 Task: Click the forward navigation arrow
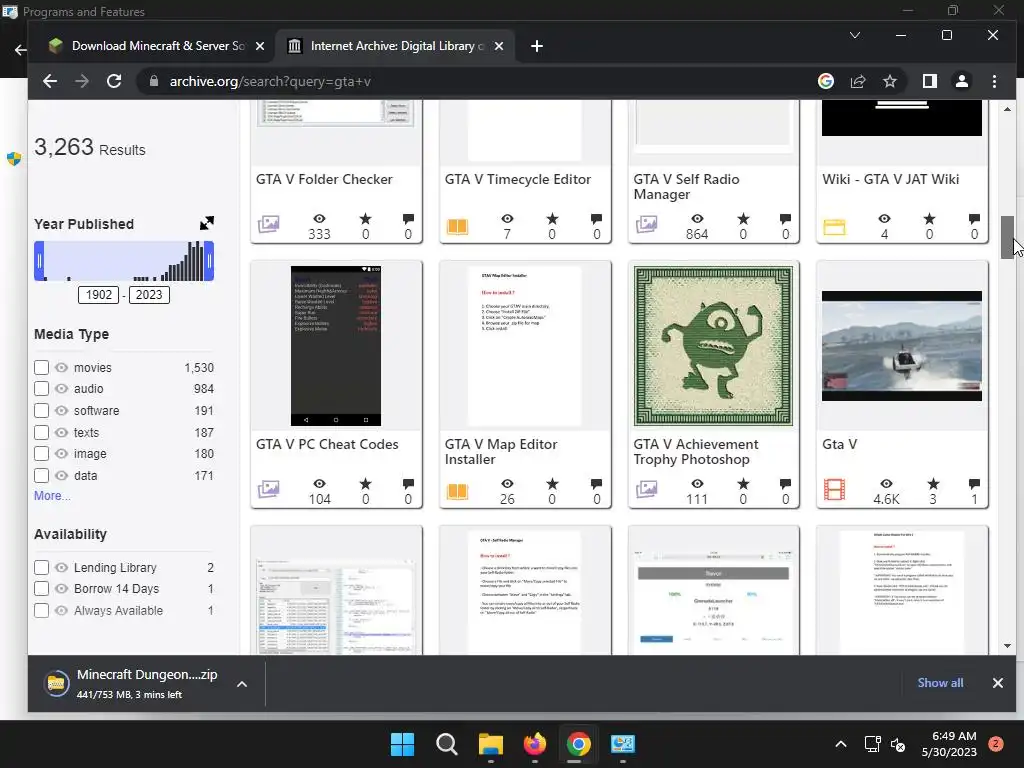point(82,81)
